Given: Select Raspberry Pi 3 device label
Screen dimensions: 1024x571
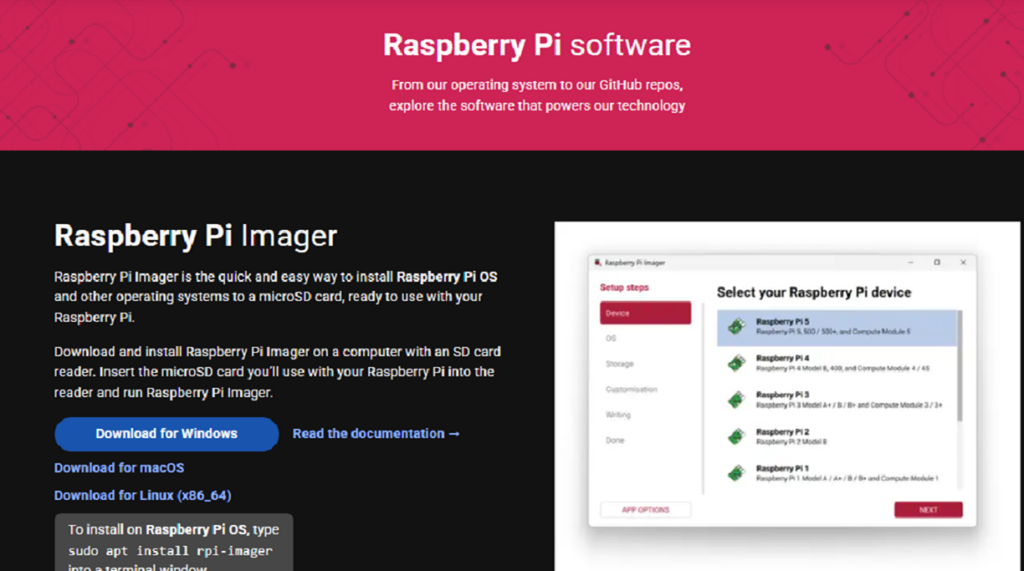Looking at the screenshot, I should pos(782,395).
